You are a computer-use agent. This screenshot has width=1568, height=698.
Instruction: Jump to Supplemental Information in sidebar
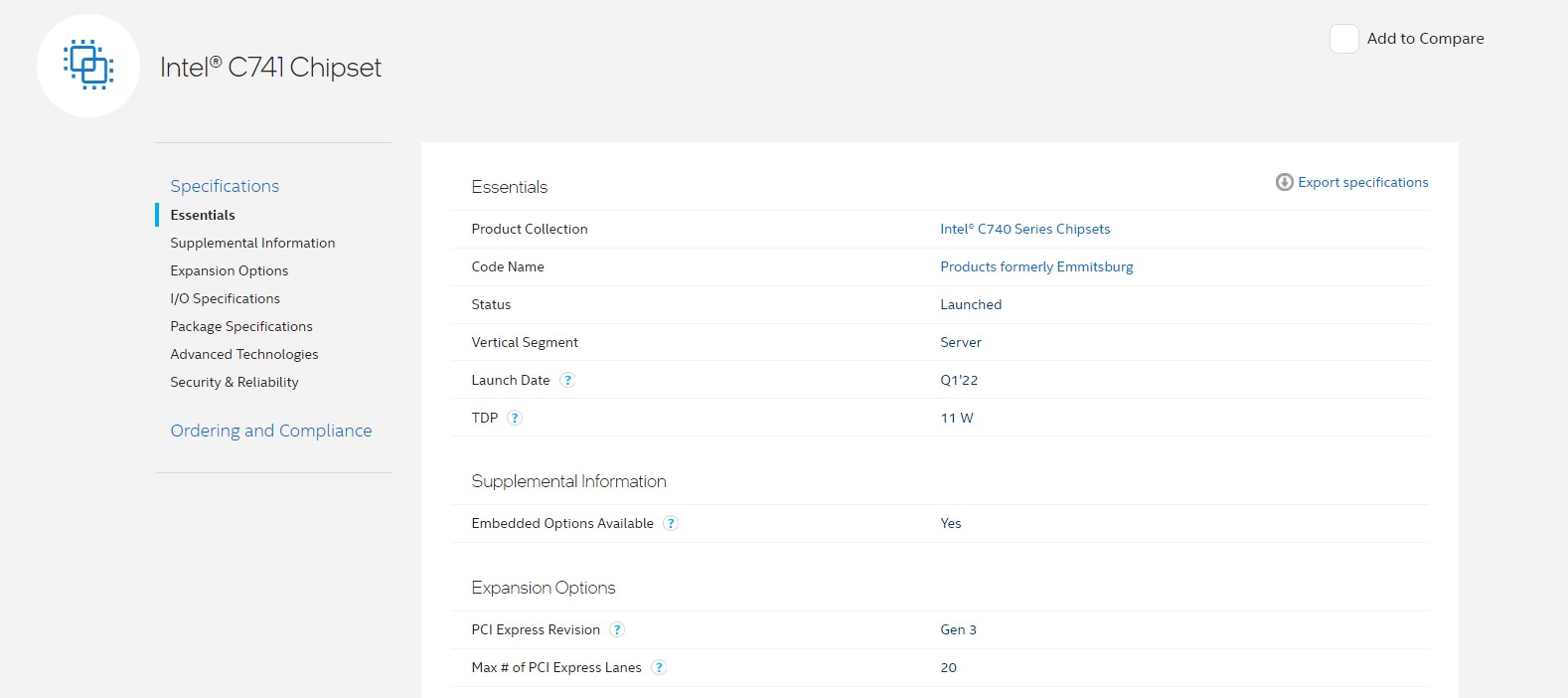click(x=252, y=243)
